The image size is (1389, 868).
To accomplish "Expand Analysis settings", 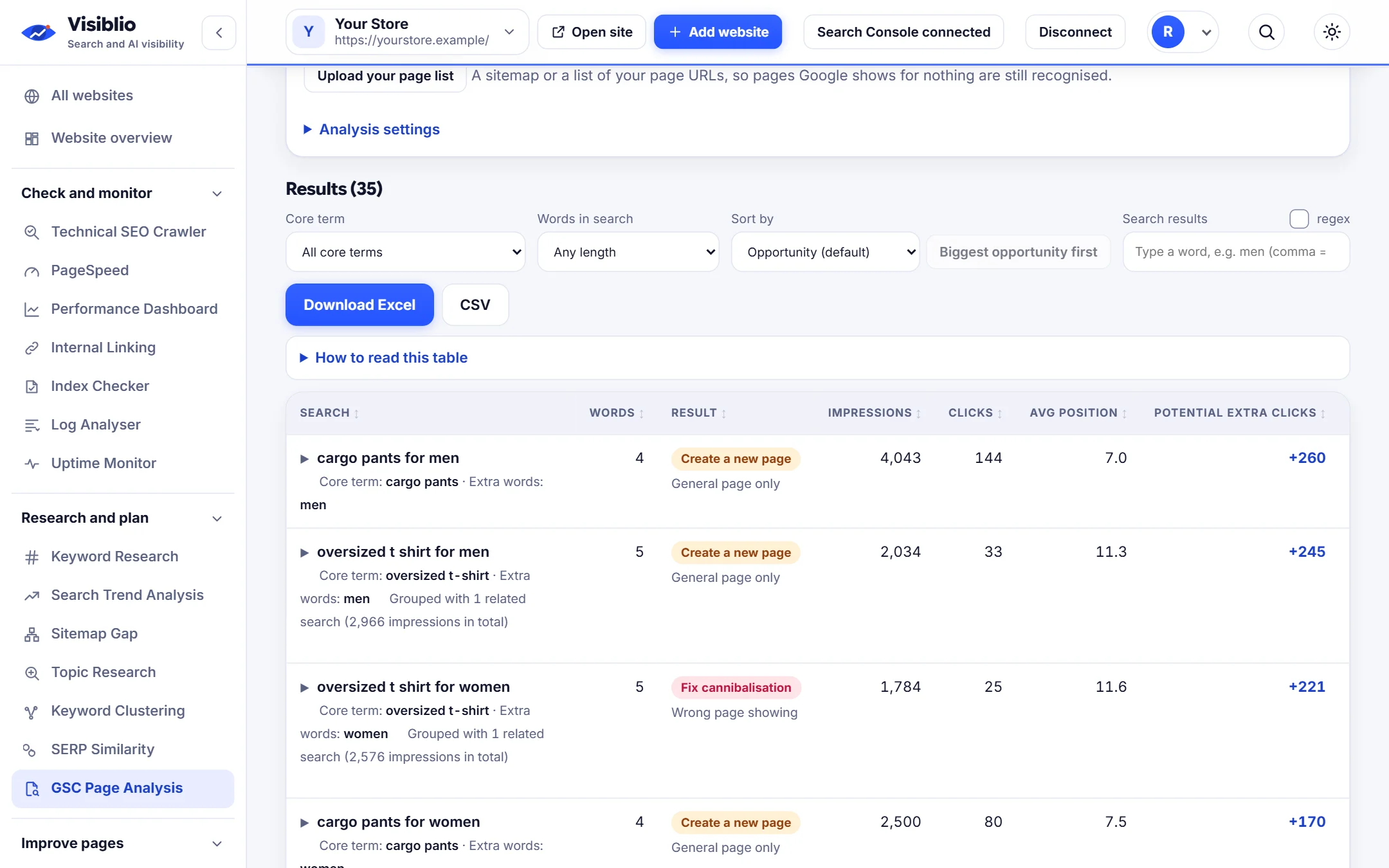I will (x=372, y=129).
